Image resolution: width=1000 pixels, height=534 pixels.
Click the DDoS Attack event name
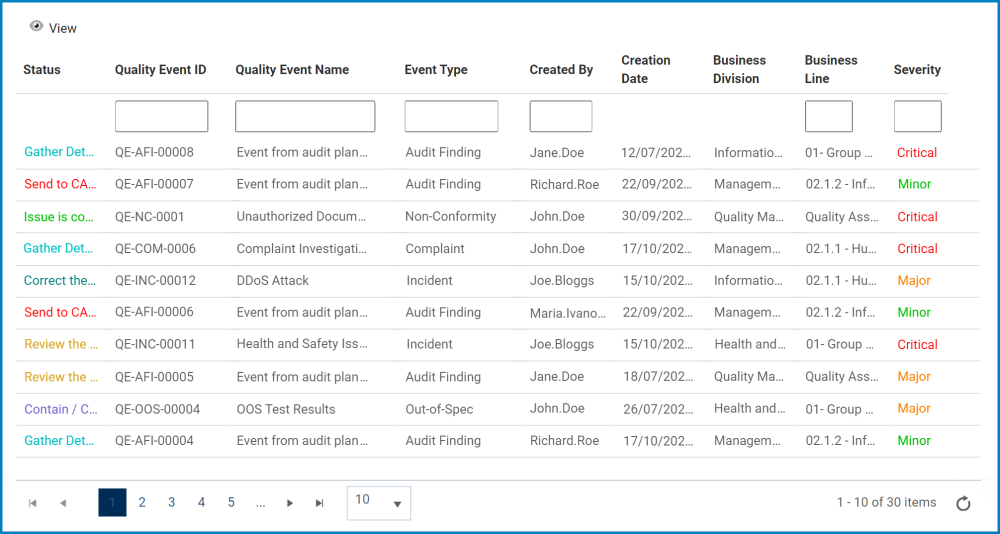pyautogui.click(x=272, y=280)
